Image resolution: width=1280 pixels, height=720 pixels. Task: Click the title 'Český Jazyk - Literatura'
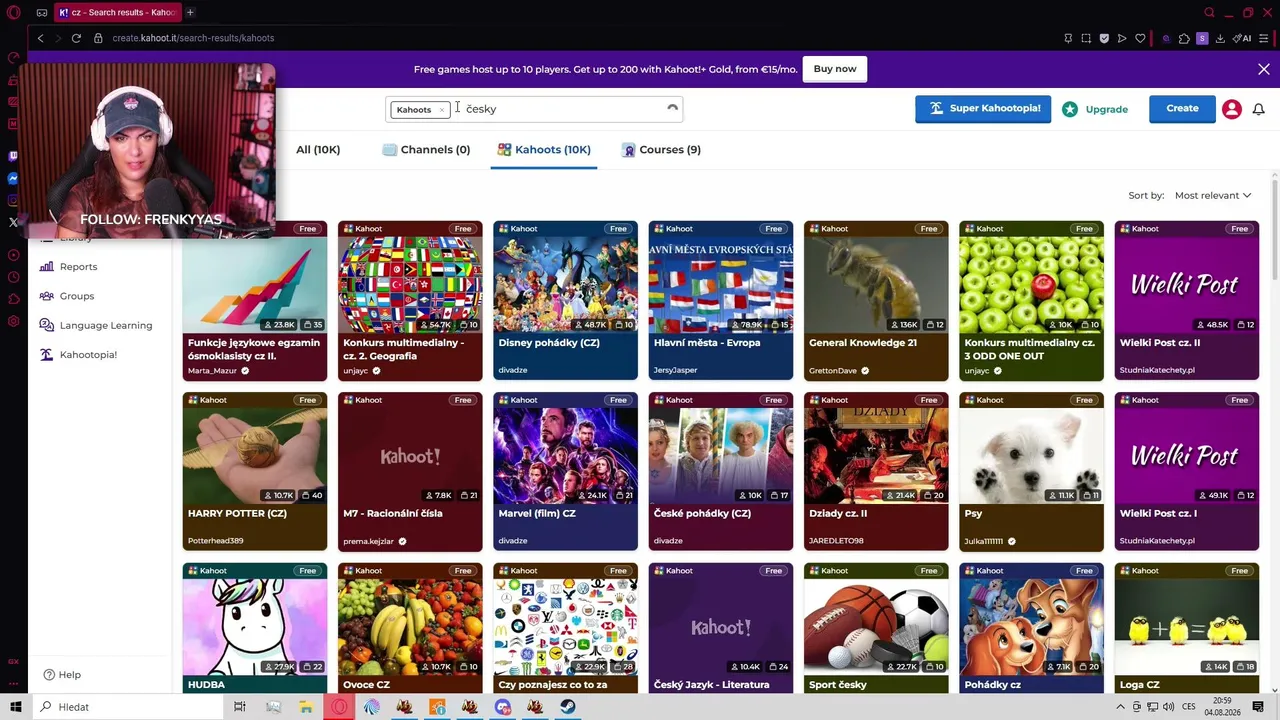coord(712,685)
